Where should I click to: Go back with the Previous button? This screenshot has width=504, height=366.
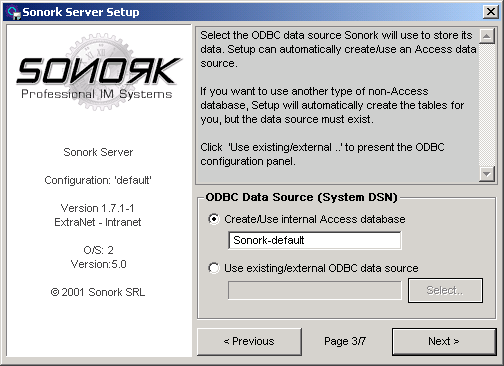pos(249,341)
